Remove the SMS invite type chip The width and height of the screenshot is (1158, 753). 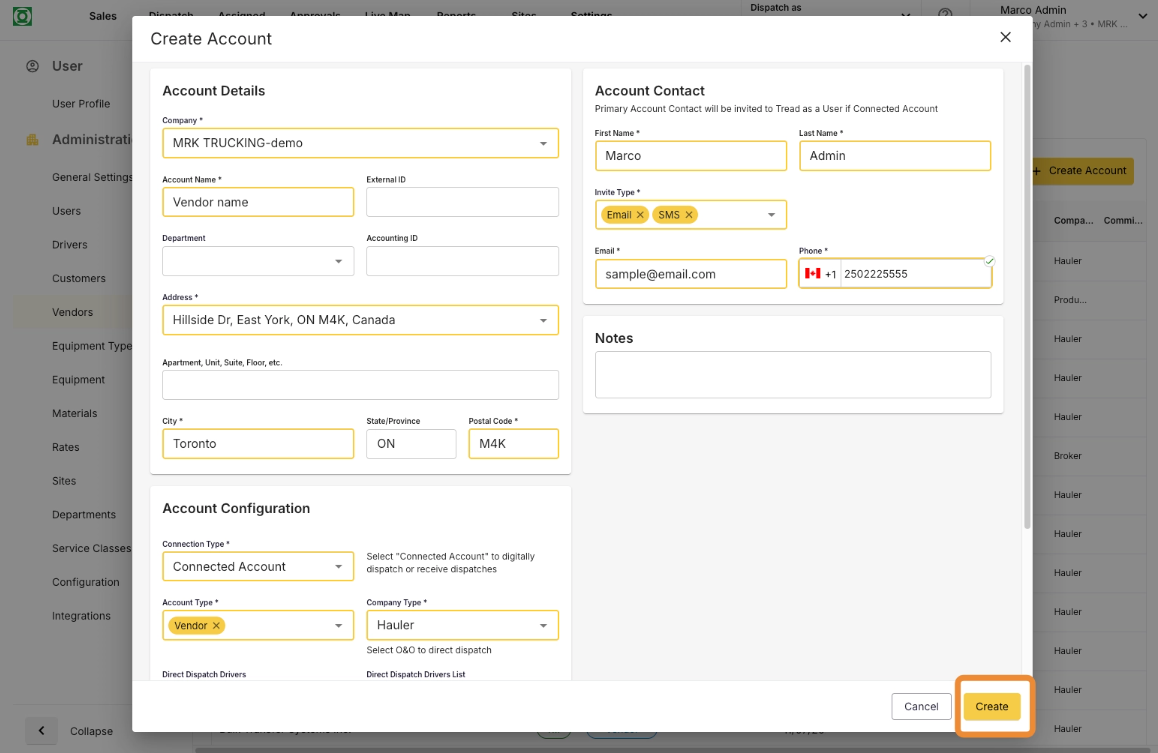[x=689, y=215]
